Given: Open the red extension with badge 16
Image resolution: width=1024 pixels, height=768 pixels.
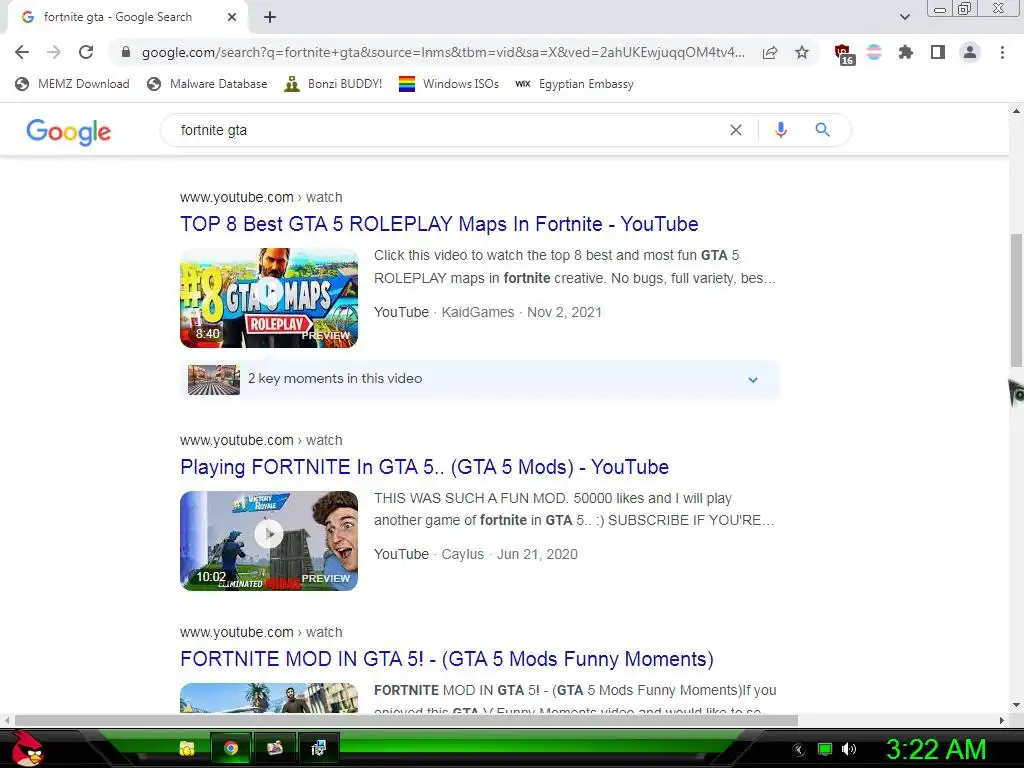Looking at the screenshot, I should [843, 54].
